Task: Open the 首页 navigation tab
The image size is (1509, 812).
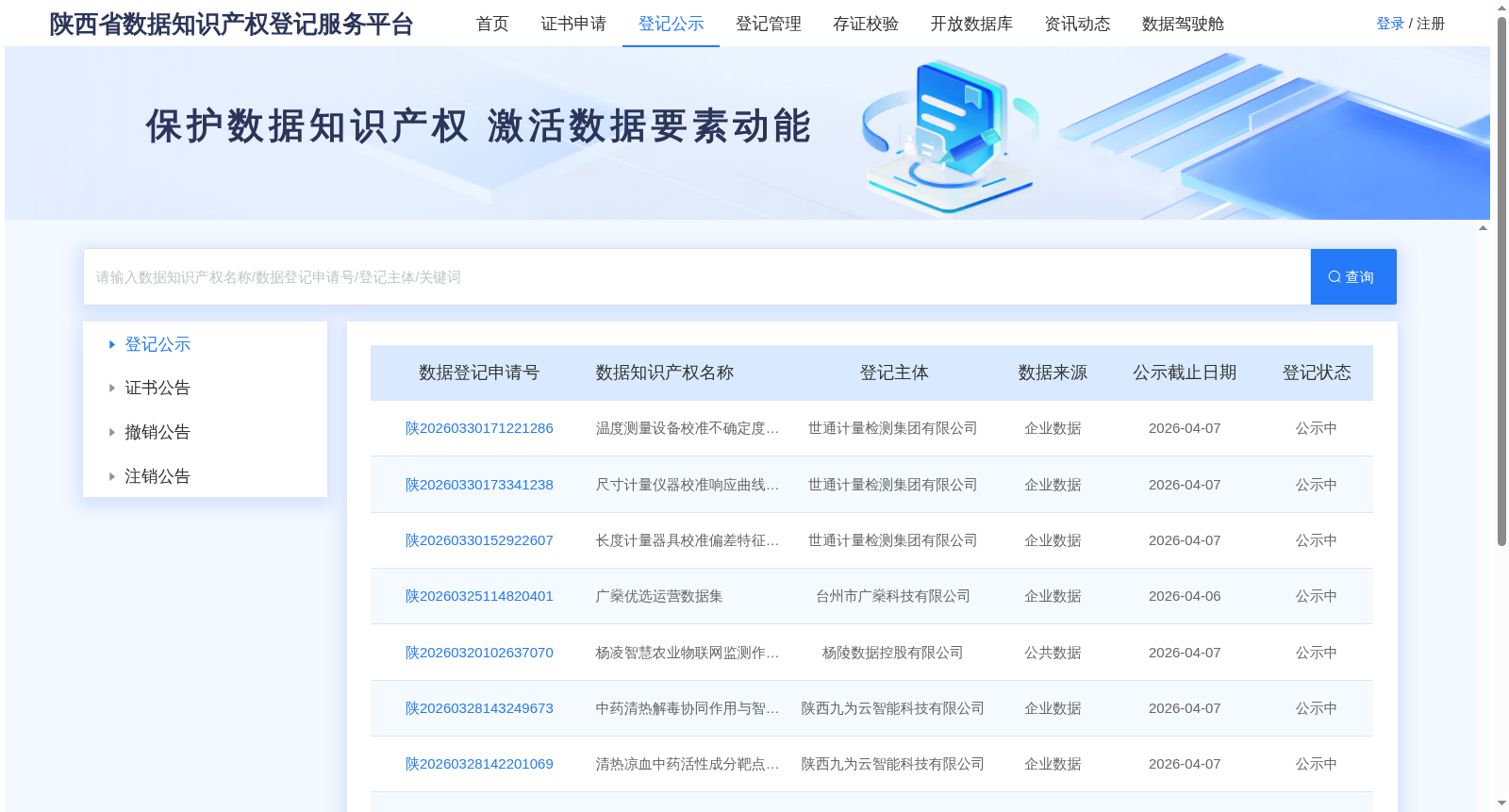Action: pos(492,24)
